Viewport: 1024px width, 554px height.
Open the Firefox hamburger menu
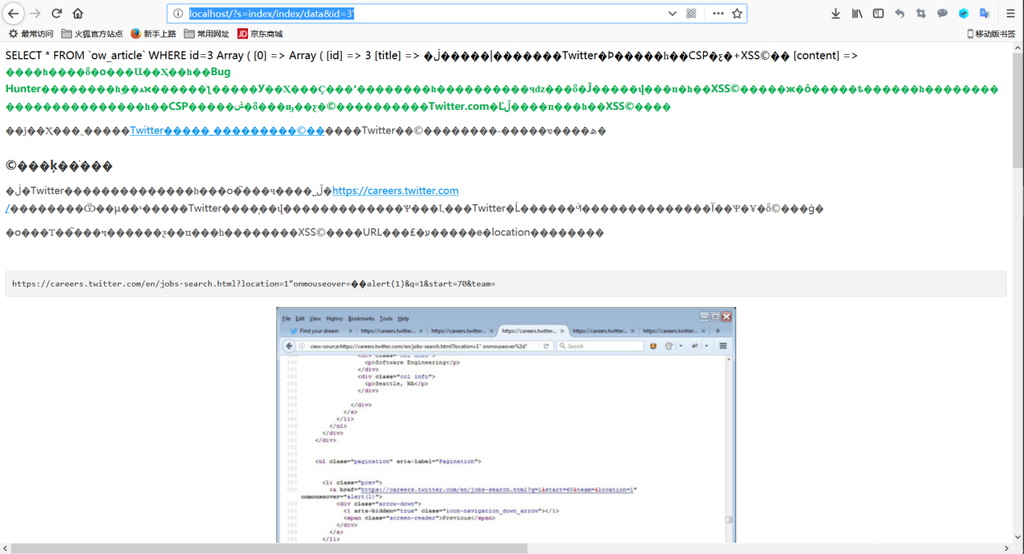click(1010, 14)
